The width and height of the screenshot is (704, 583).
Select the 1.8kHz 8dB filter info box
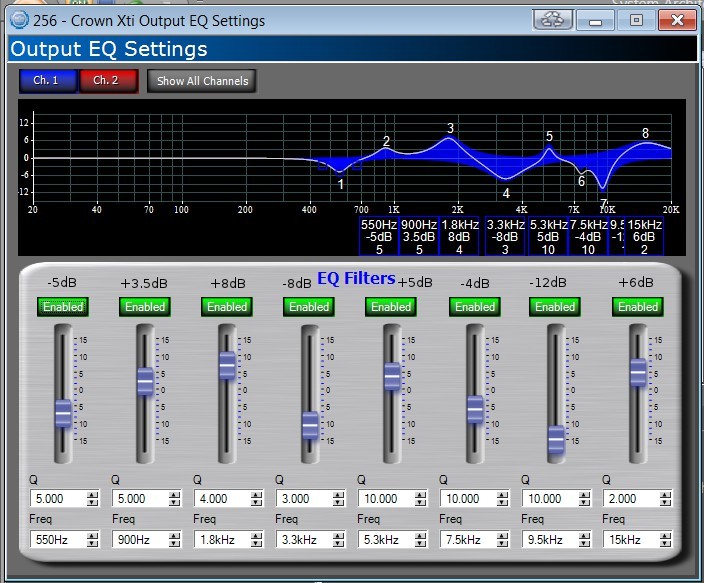click(459, 237)
